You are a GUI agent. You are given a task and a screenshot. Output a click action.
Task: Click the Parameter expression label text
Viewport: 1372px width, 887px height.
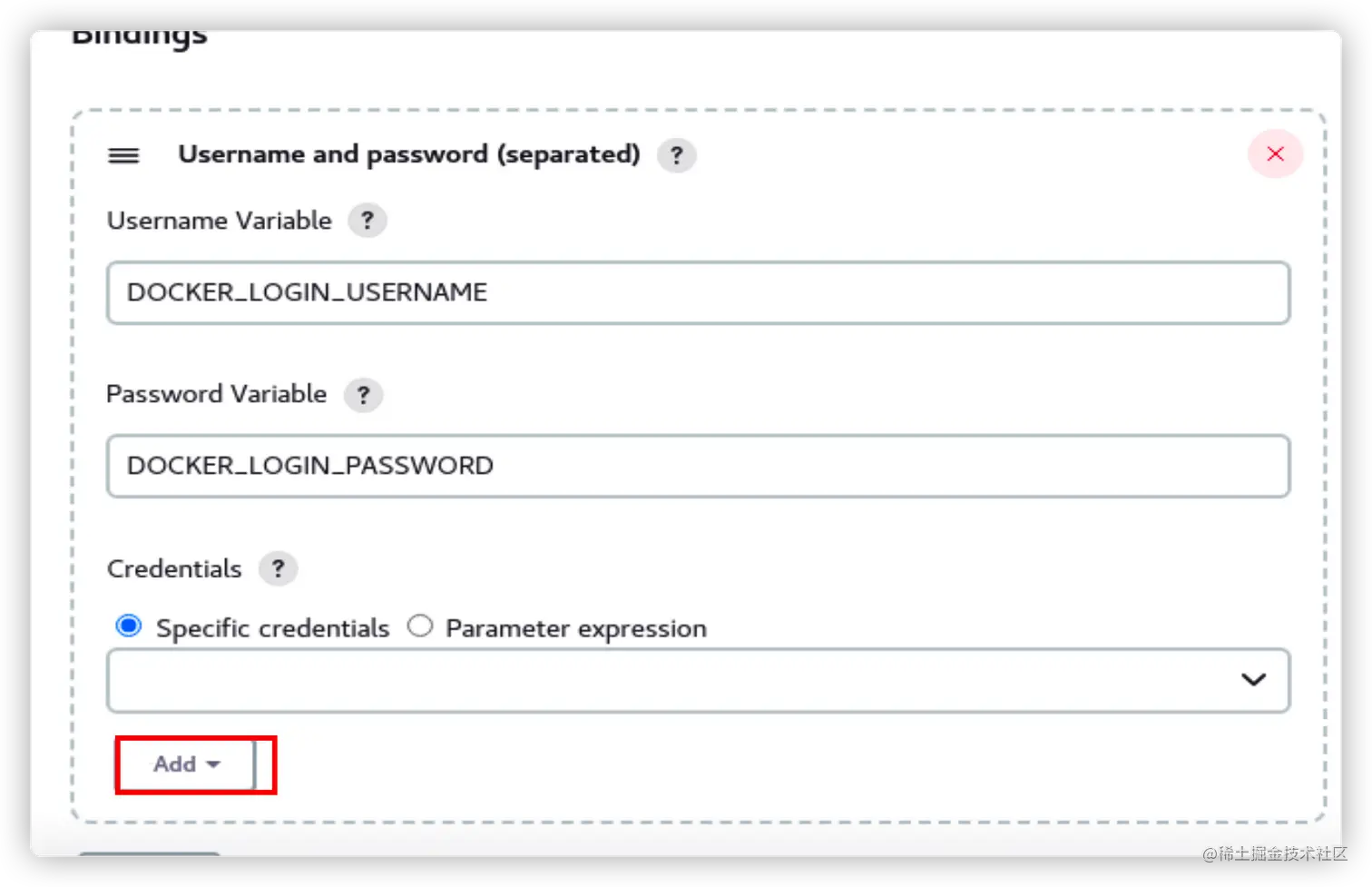click(575, 628)
